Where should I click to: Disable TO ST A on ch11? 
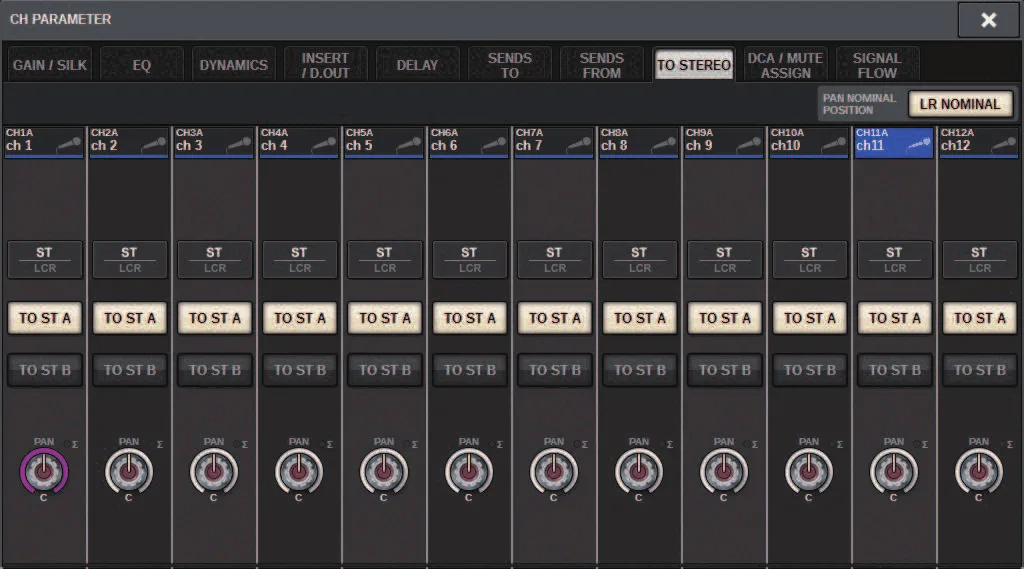pyautogui.click(x=894, y=318)
